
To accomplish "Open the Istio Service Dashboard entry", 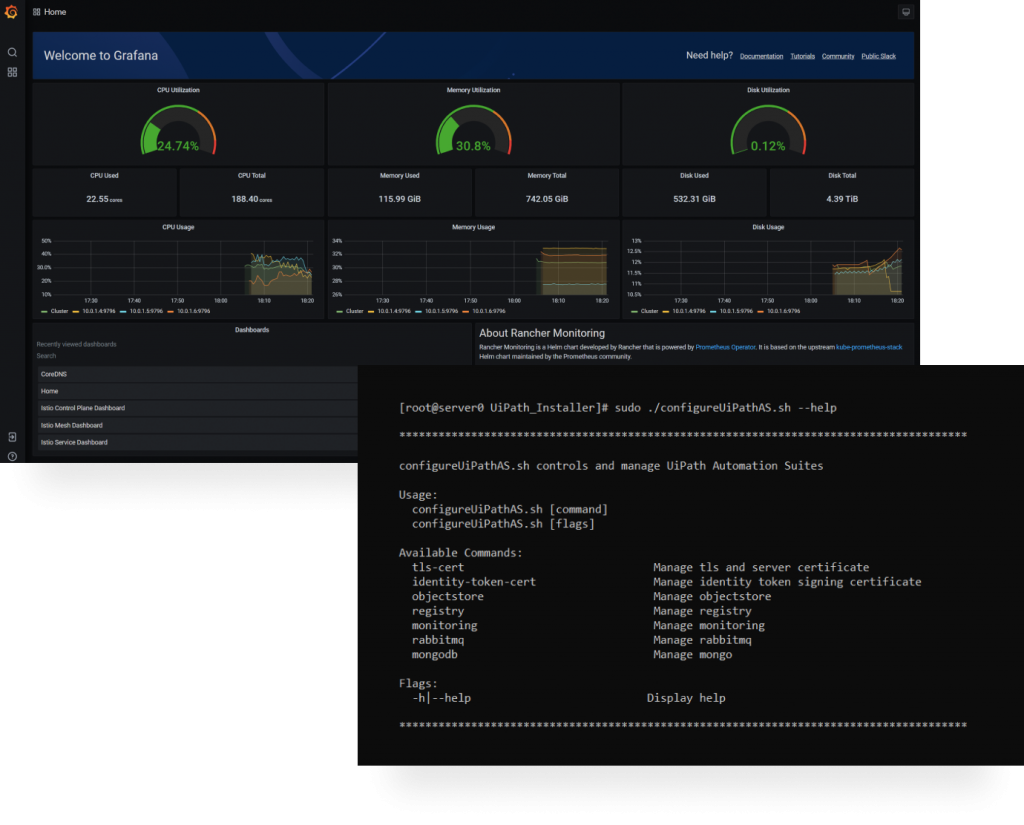I will coord(197,442).
